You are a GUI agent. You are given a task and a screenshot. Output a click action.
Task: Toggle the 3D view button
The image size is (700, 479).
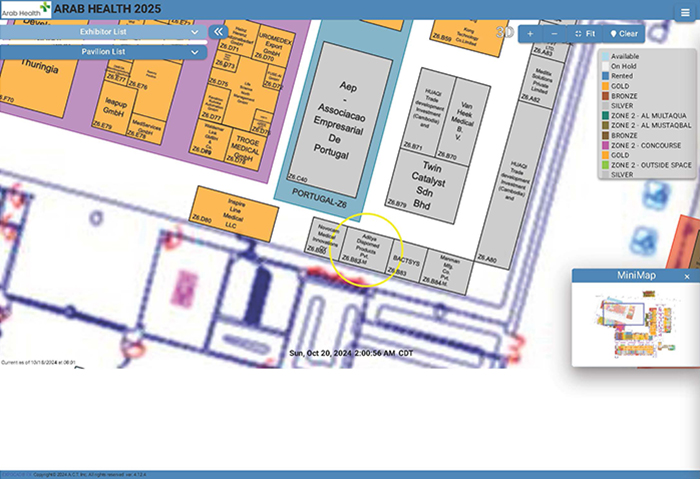pyautogui.click(x=505, y=33)
